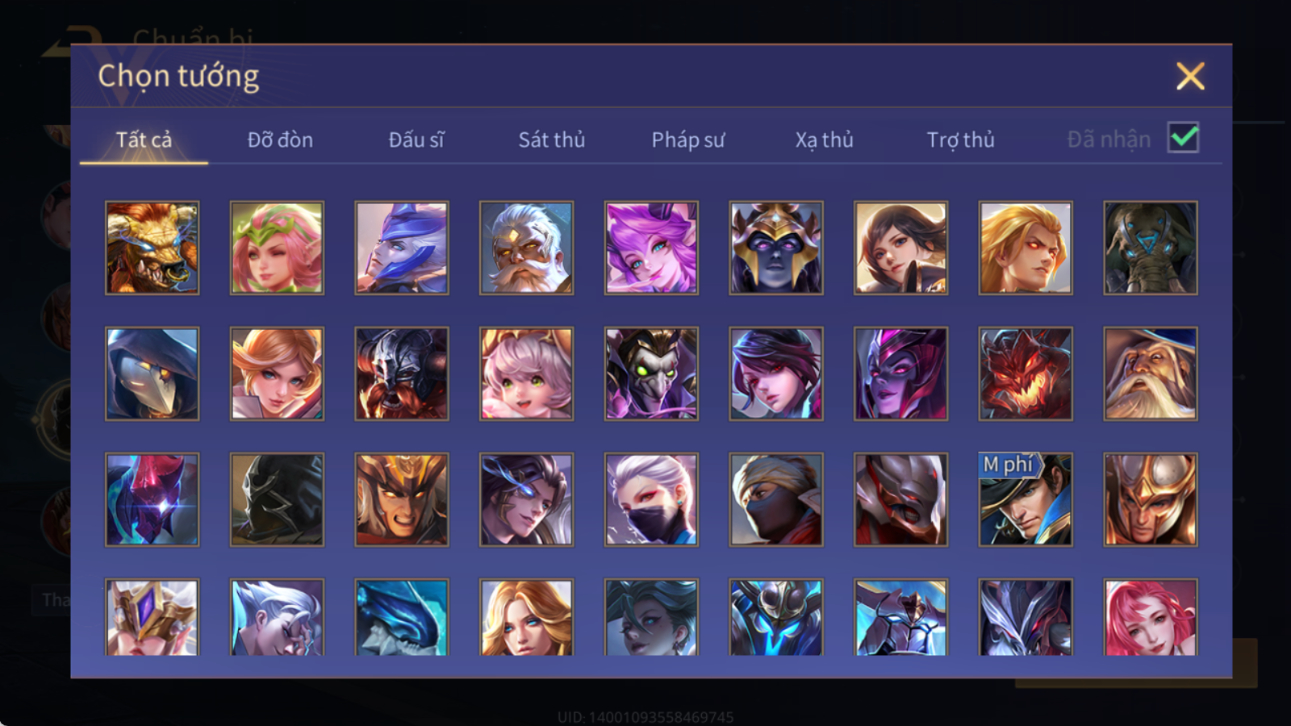Select the golden lion beast hero portrait
This screenshot has height=726, width=1291.
[152, 248]
